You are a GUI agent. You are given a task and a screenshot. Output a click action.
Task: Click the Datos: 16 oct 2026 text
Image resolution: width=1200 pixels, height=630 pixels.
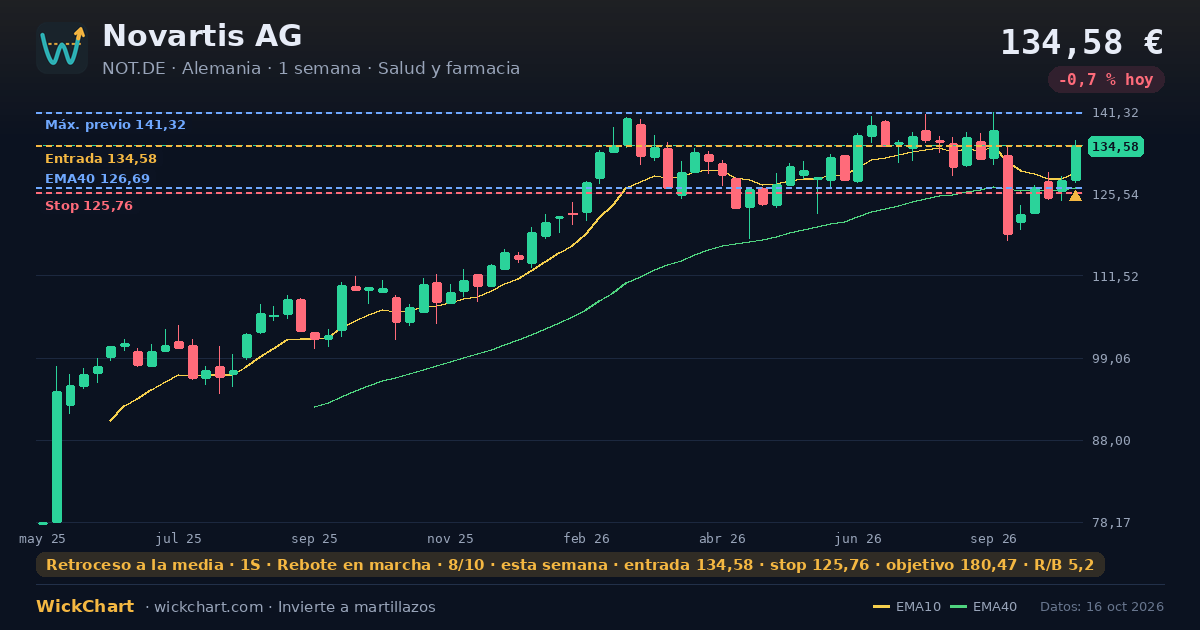pos(1102,607)
